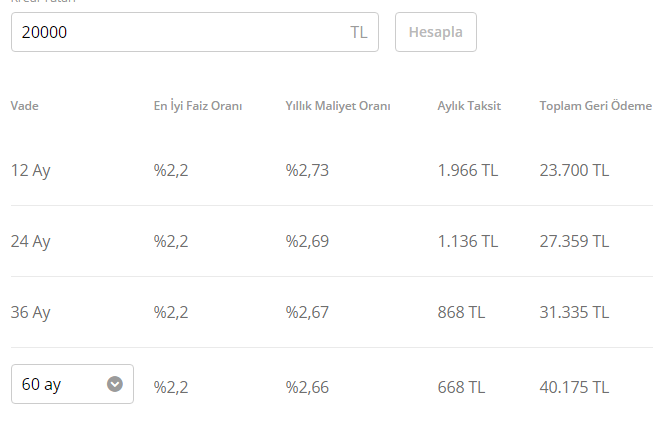The image size is (653, 421).
Task: Click the En İyi Faiz Oranı header
Action: coord(198,106)
